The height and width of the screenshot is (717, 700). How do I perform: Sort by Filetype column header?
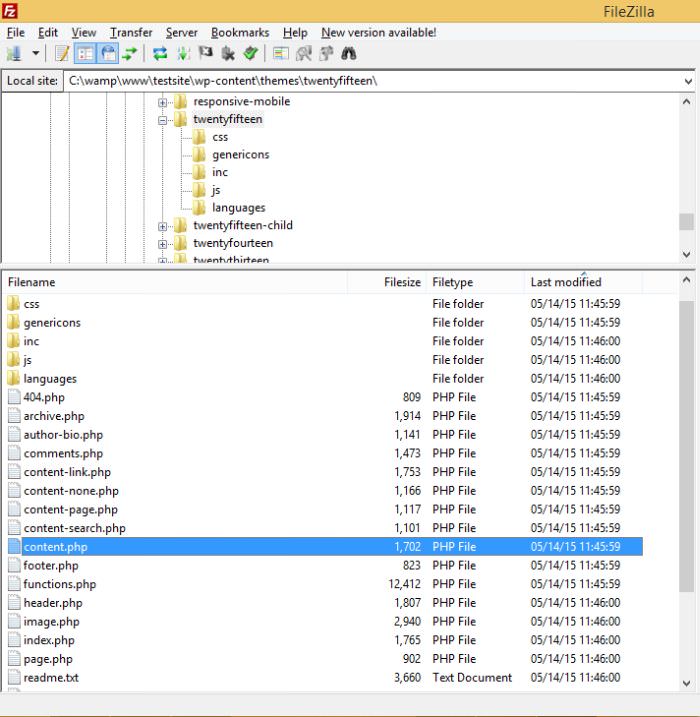coord(475,282)
